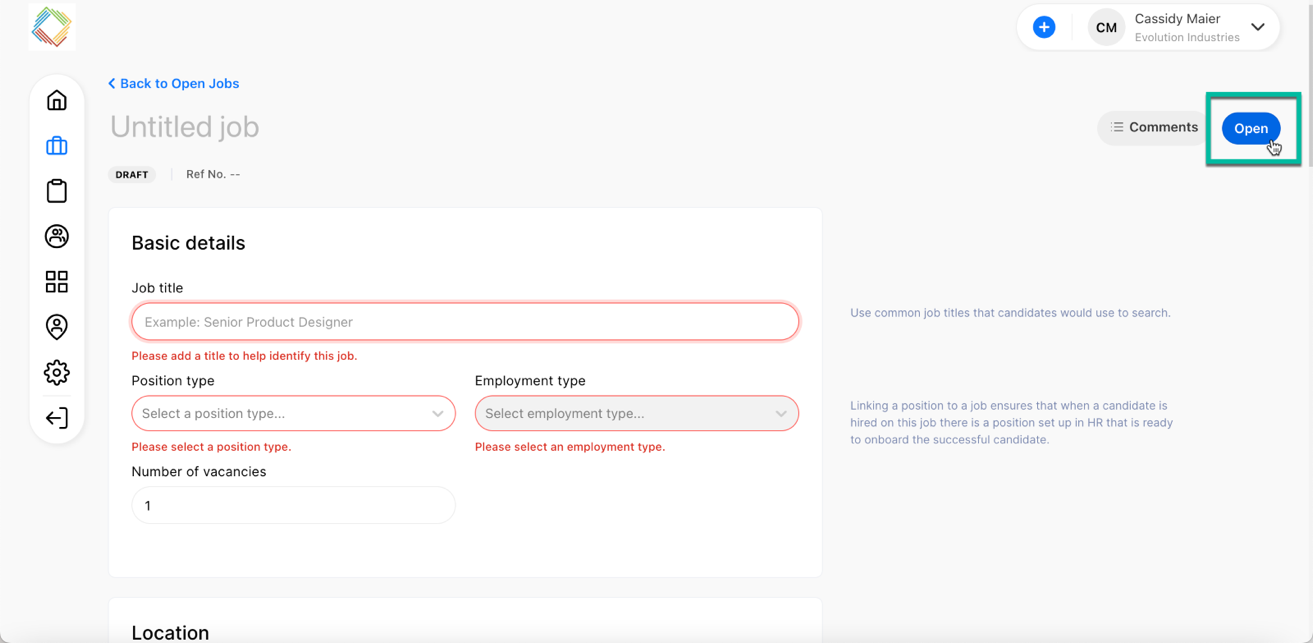
Task: Click the 'Please select an employment type' error
Action: click(x=569, y=446)
